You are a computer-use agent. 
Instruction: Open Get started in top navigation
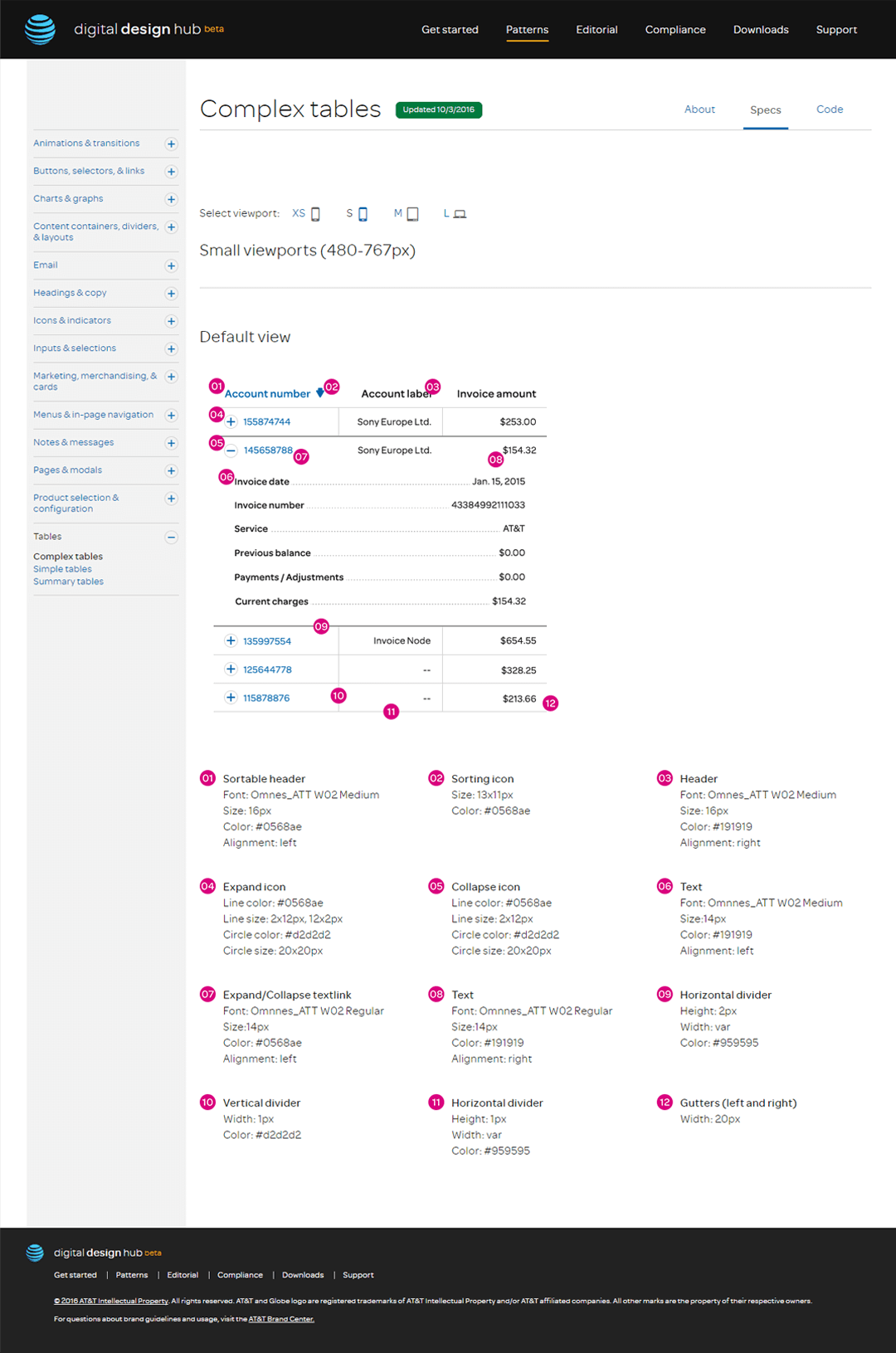pyautogui.click(x=450, y=30)
